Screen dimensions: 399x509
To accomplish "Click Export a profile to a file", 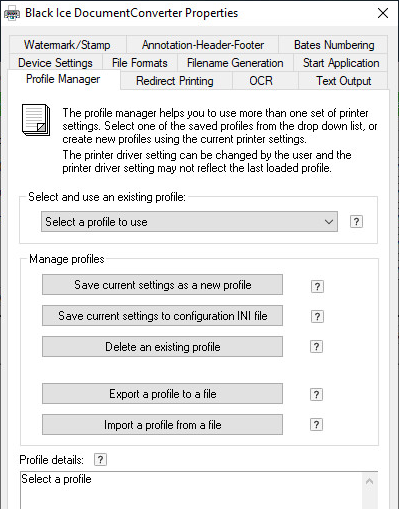I will click(x=162, y=394).
